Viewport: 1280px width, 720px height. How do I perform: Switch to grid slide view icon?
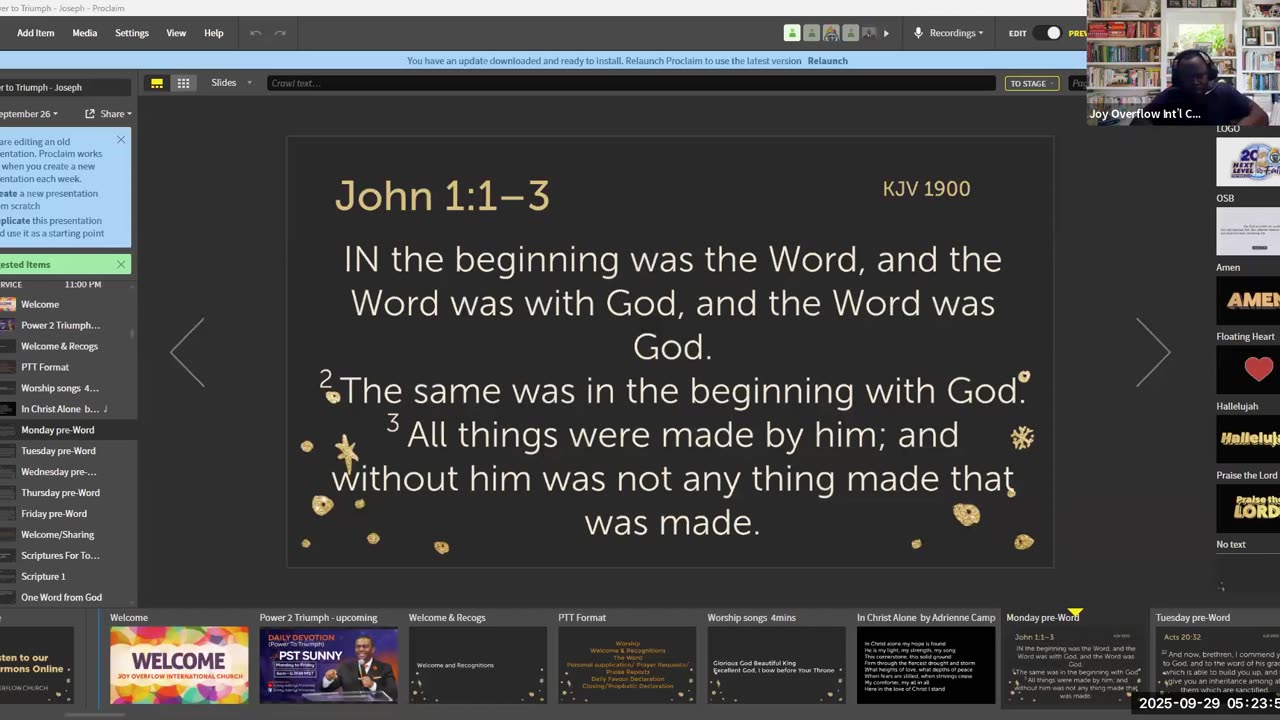183,83
